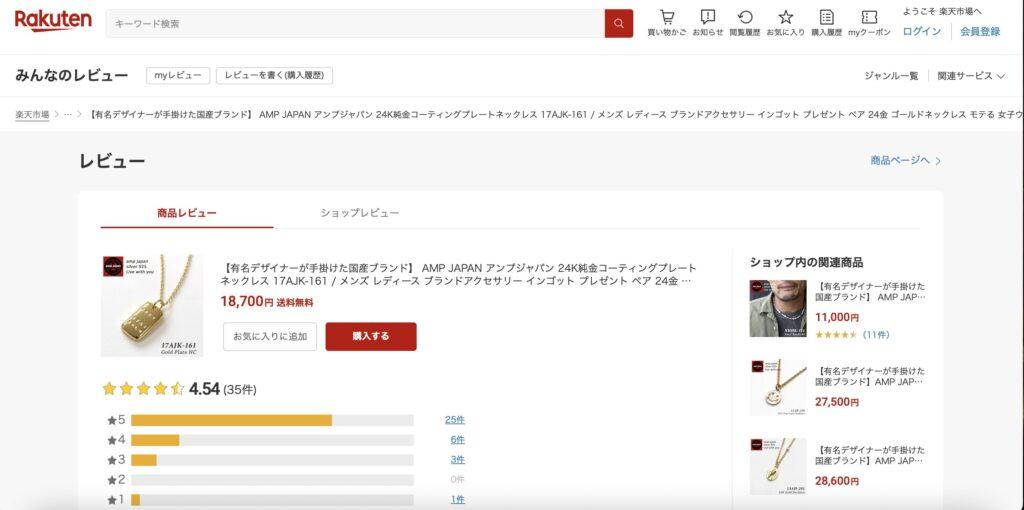Click the 27,500円 price text
This screenshot has height=510, width=1024.
tap(837, 402)
